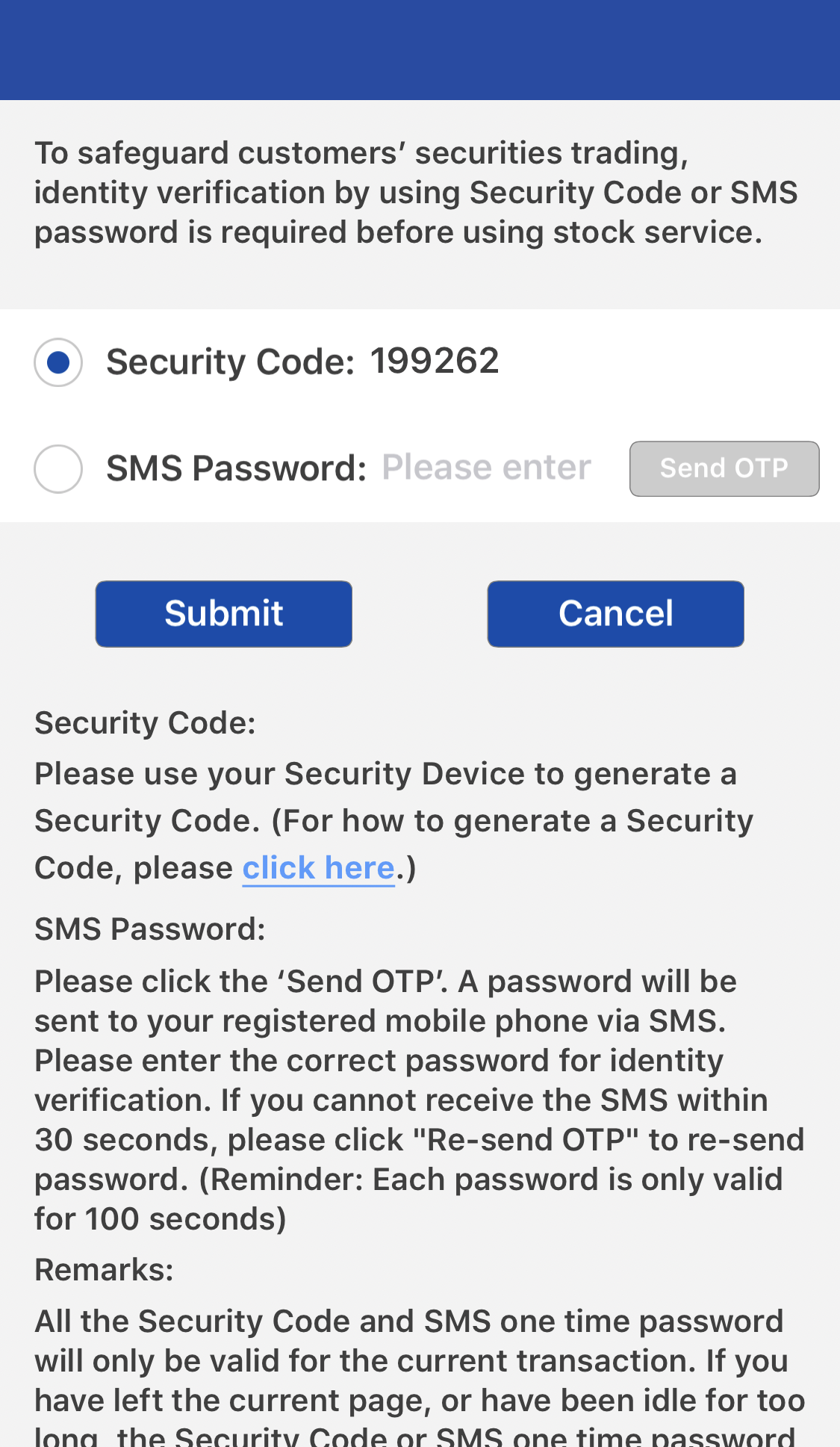Tap the 'Security Code:' heading above device instructions
The image size is (840, 1447).
point(145,723)
